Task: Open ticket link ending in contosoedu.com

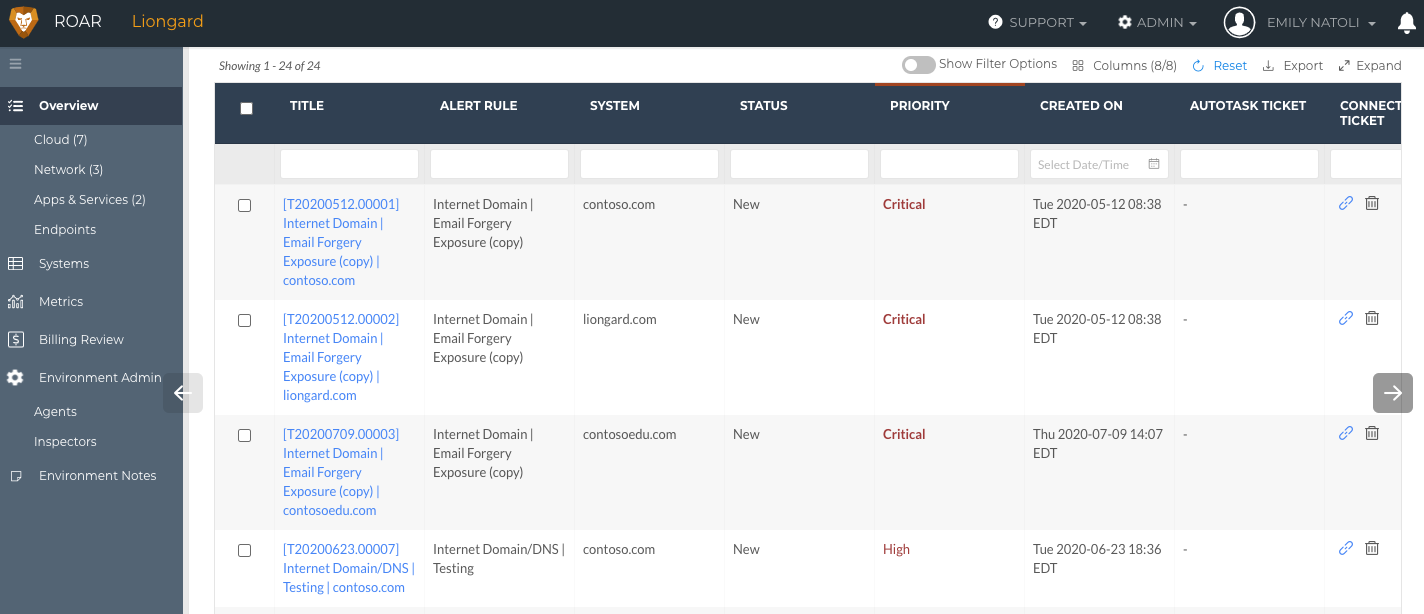Action: click(x=341, y=472)
